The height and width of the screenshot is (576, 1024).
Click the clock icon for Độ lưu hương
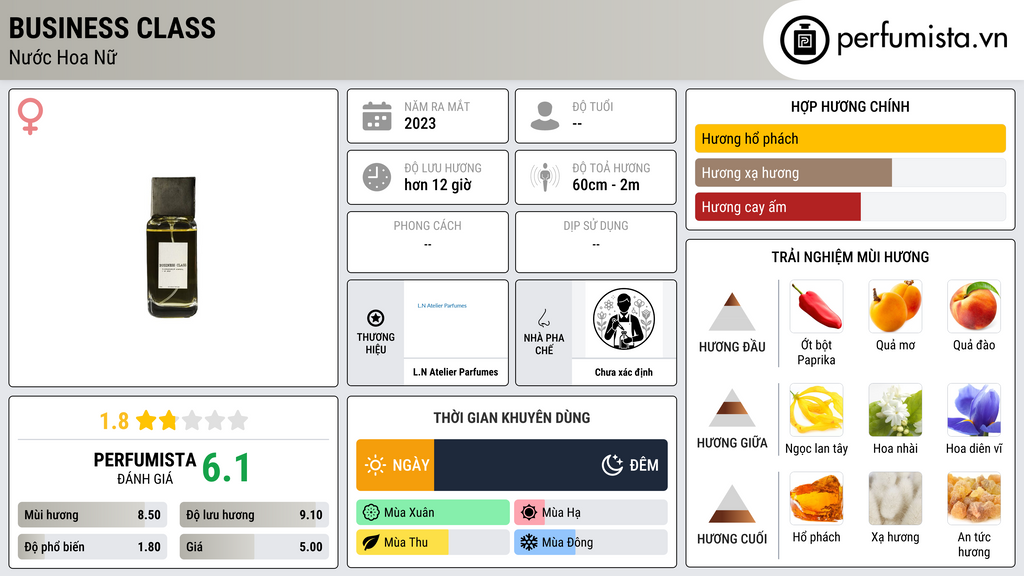[377, 177]
